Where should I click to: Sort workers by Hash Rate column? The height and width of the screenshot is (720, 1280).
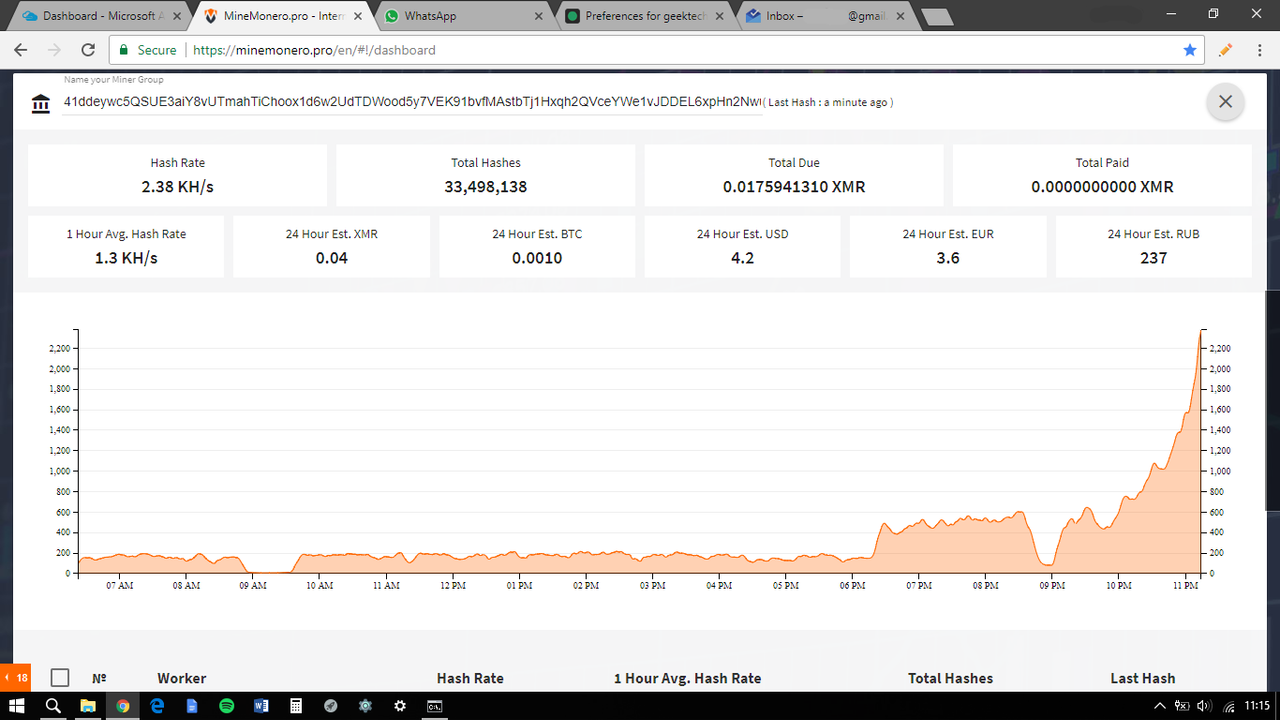[470, 678]
